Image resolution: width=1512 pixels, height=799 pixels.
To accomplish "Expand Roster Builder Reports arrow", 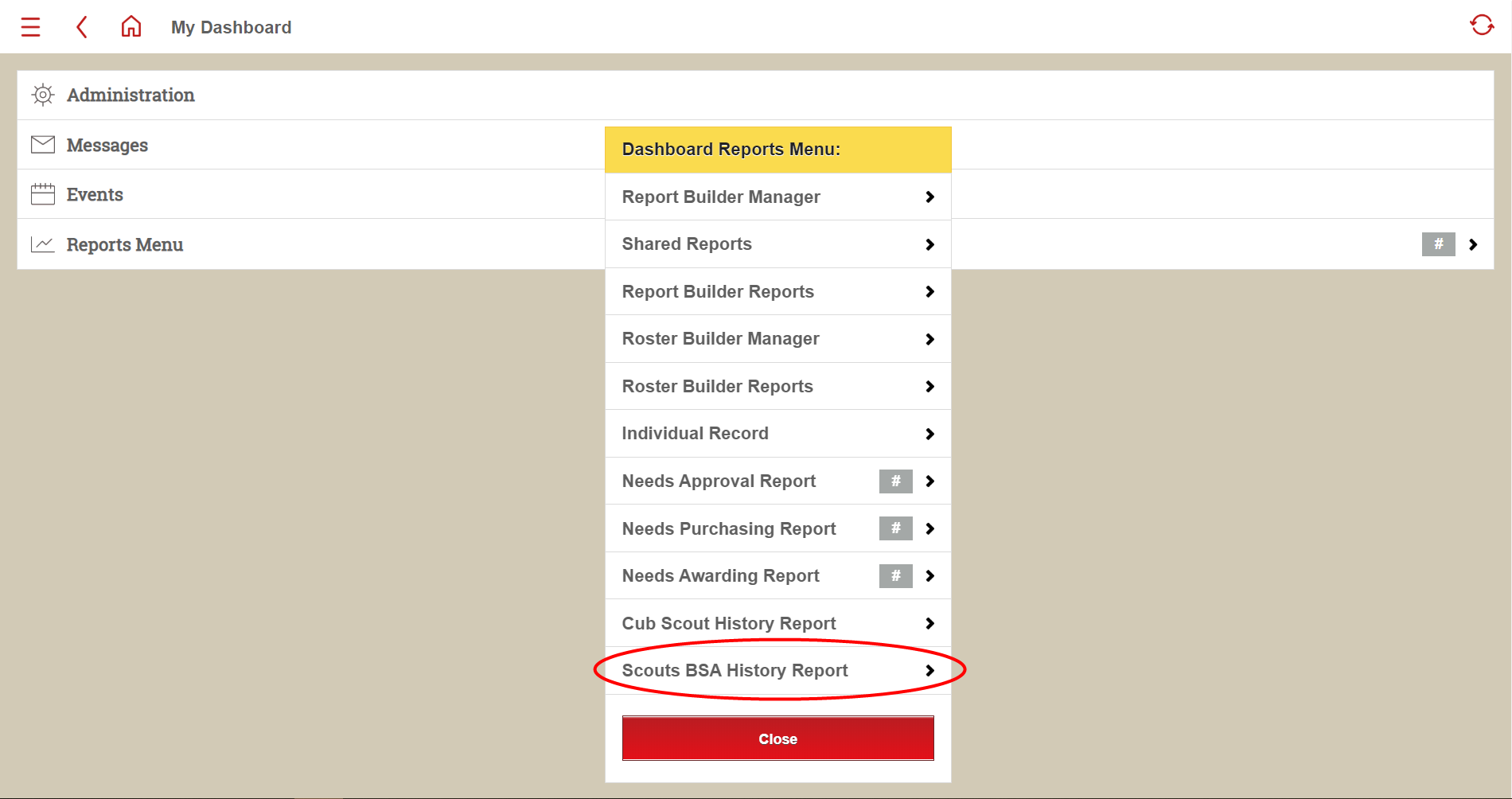I will 929,386.
